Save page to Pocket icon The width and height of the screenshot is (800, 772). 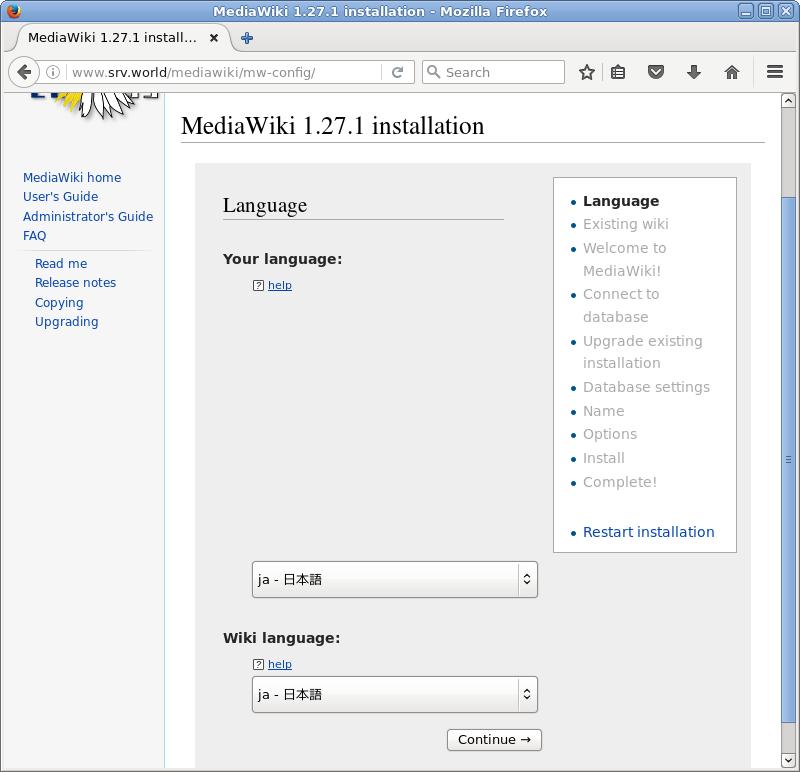pyautogui.click(x=656, y=72)
